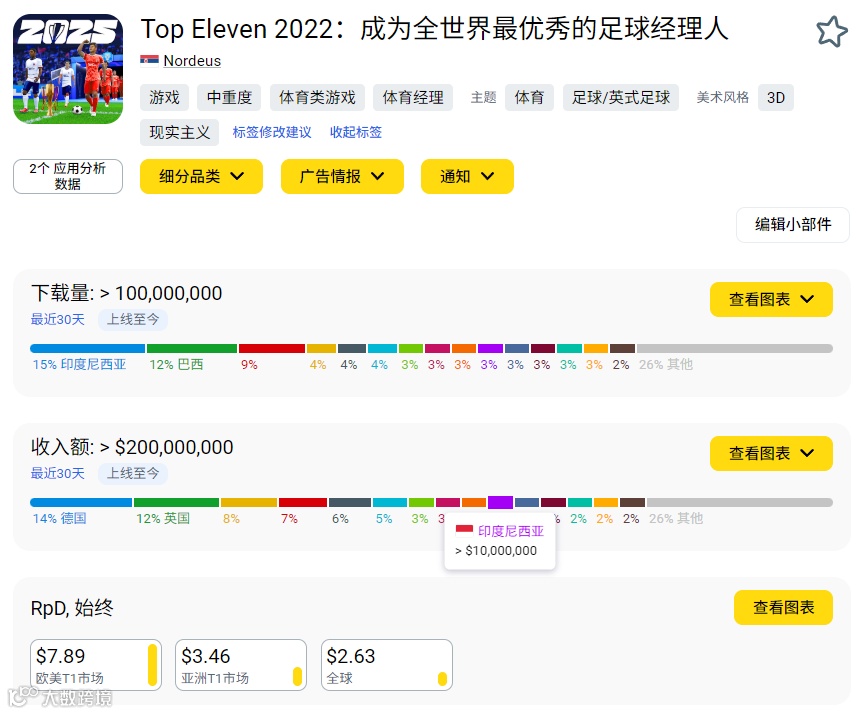The width and height of the screenshot is (857, 714).
Task: Click the green 巴西 downloads bar segment
Action: tap(192, 348)
